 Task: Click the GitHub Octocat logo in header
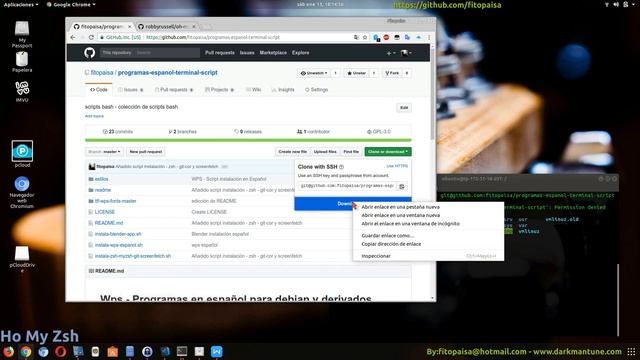click(89, 53)
